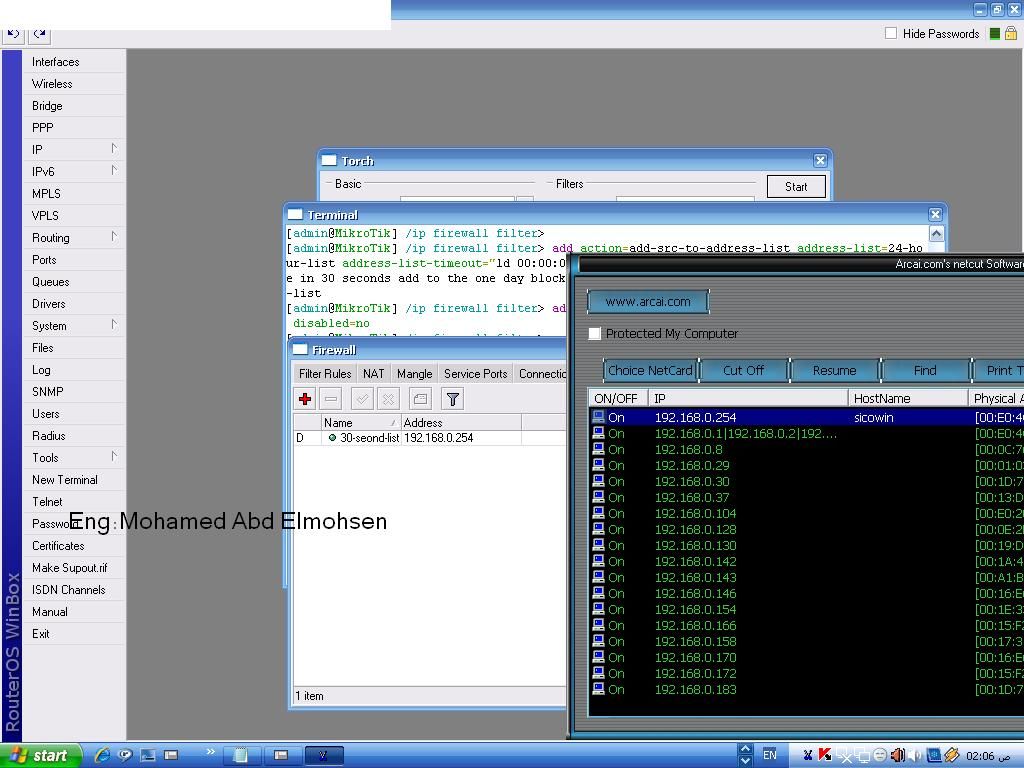Select the 192.168.0.8 row in netcut list
This screenshot has height=768, width=1024.
pyautogui.click(x=806, y=449)
